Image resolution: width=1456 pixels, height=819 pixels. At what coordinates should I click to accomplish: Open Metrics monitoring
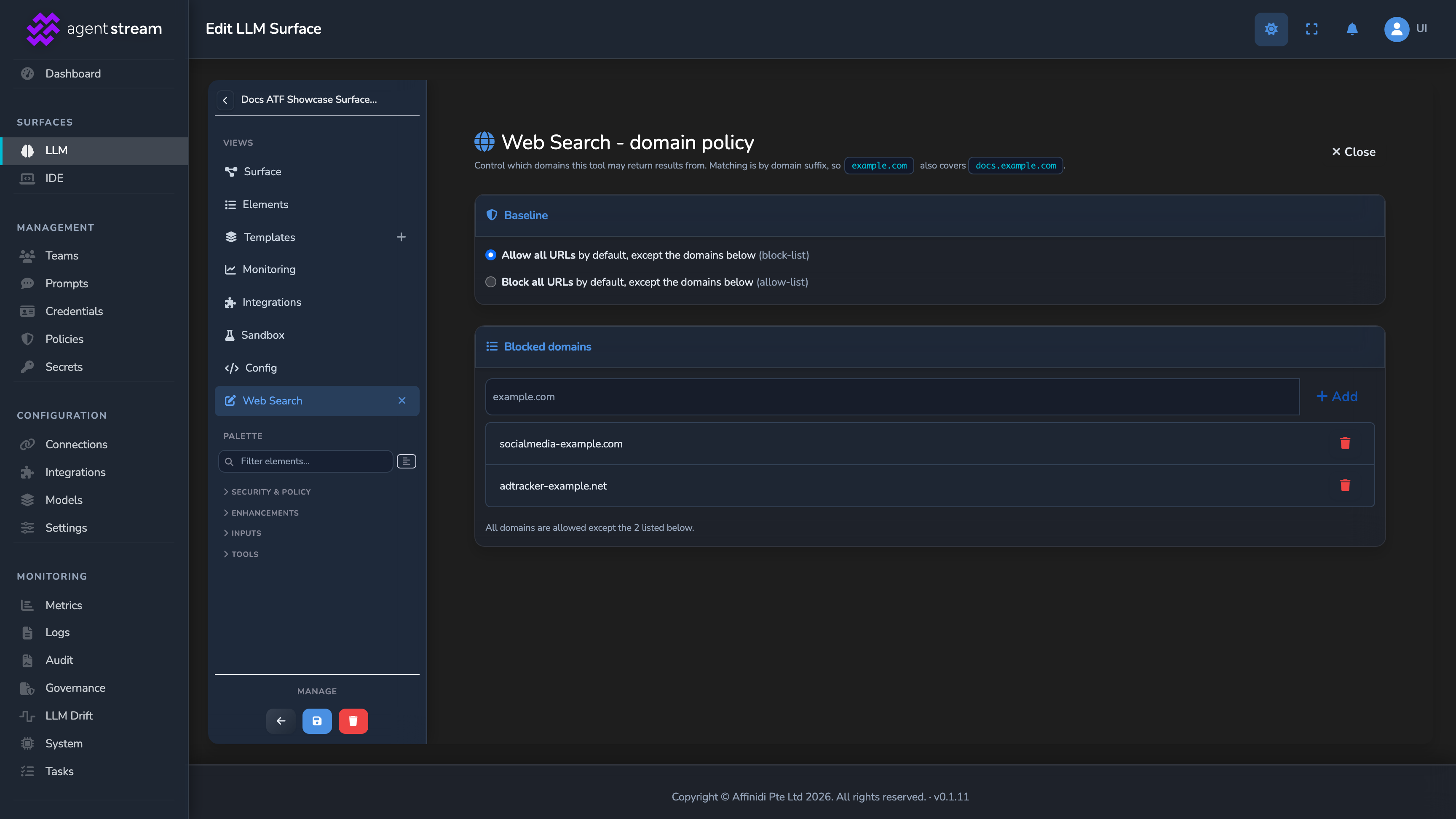tap(94, 605)
